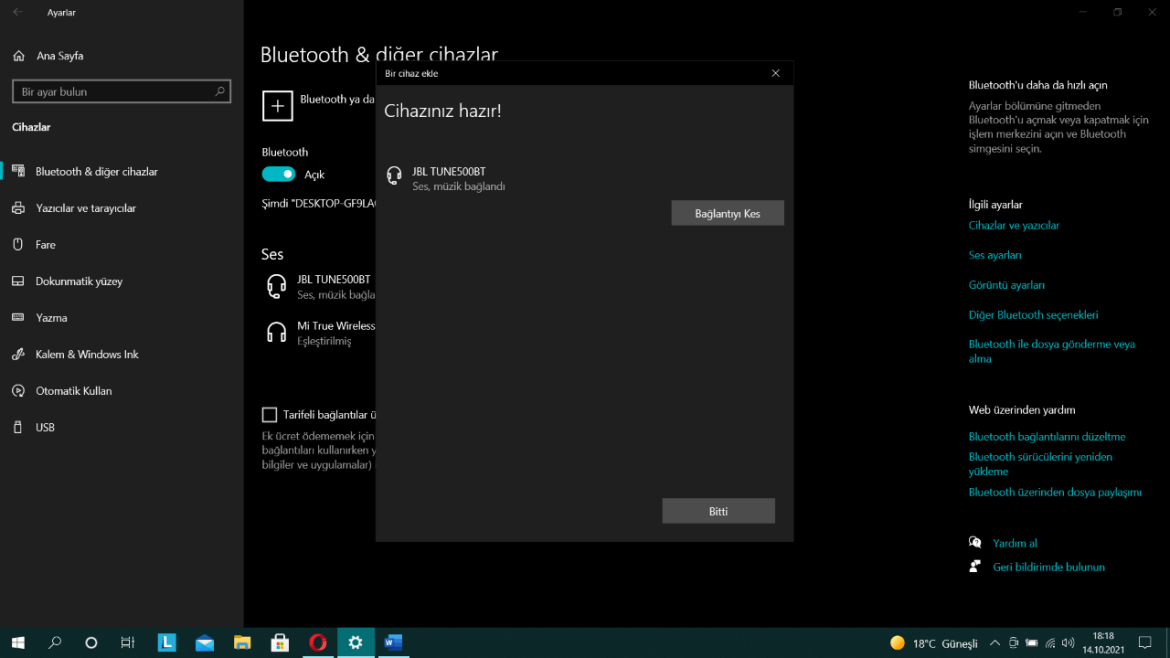Enable the Tarifeli bağlantılar checkbox
The image size is (1170, 658).
[x=269, y=414]
